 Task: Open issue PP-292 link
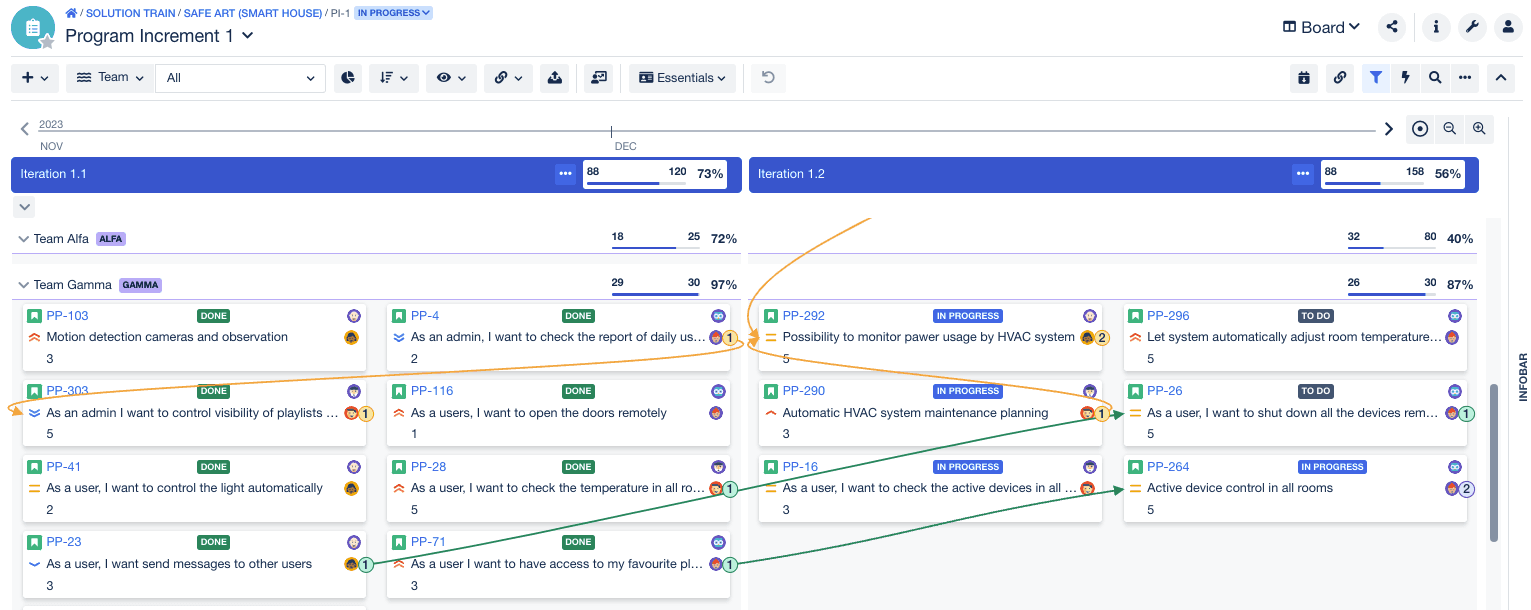[804, 316]
